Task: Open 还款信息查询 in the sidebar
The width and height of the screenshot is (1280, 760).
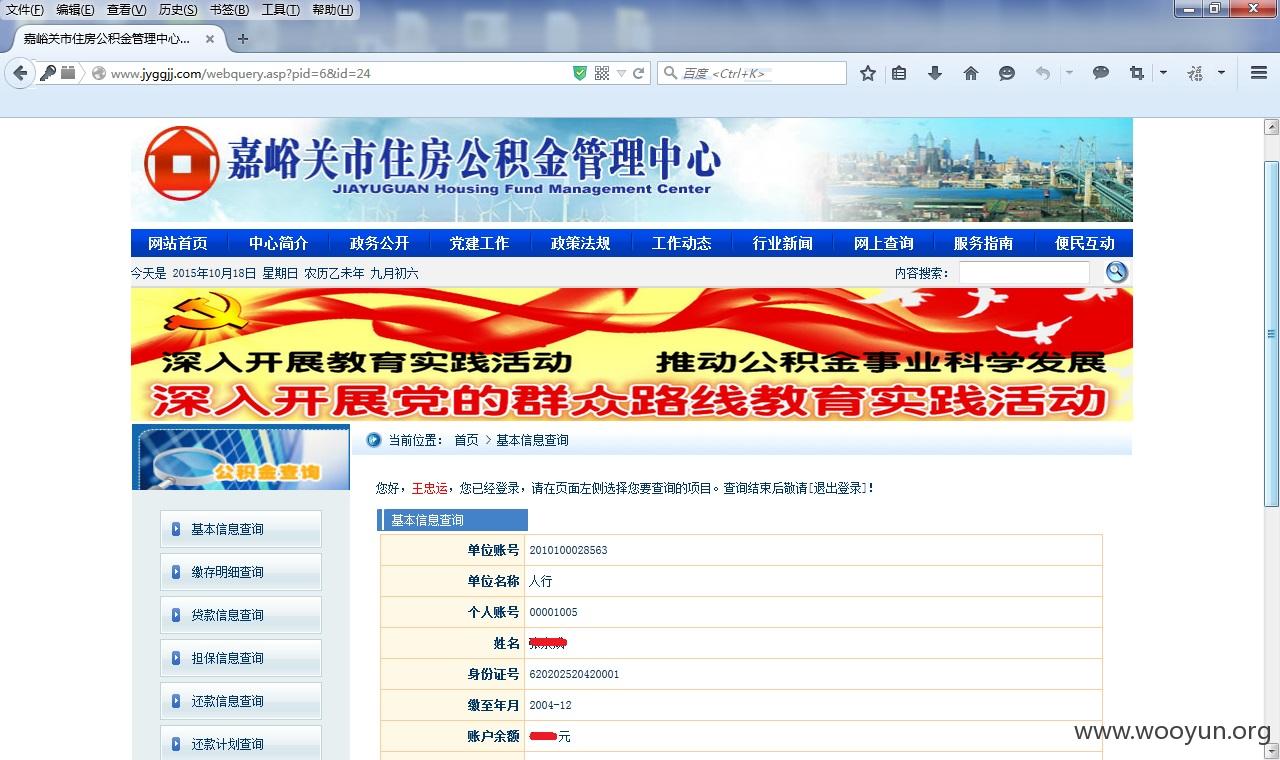Action: [241, 701]
